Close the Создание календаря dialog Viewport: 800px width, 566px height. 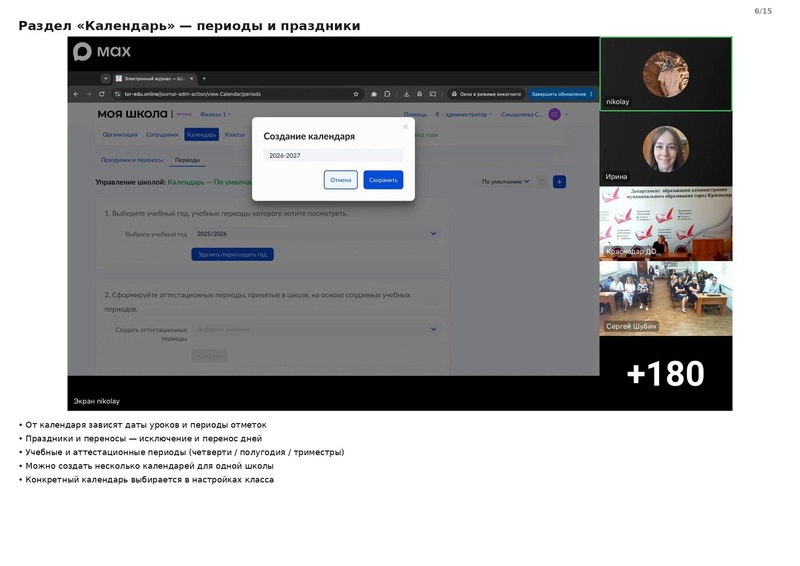pos(406,127)
